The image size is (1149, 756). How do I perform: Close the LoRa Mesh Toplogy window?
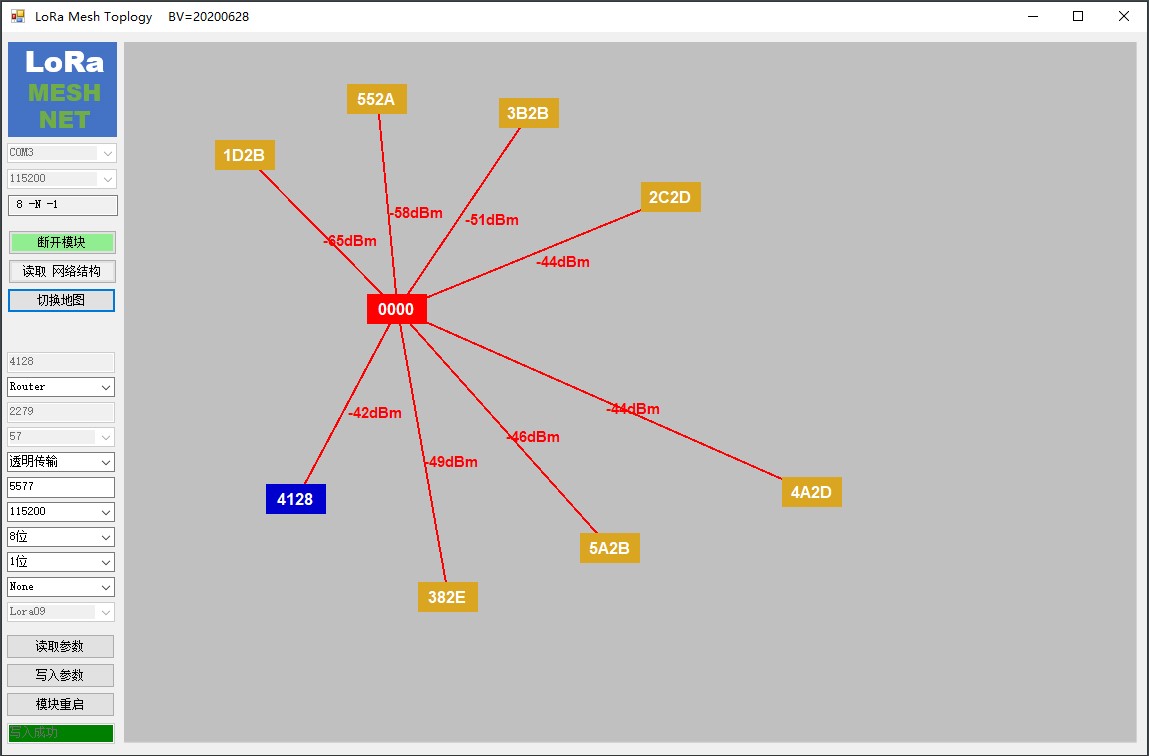[1123, 16]
